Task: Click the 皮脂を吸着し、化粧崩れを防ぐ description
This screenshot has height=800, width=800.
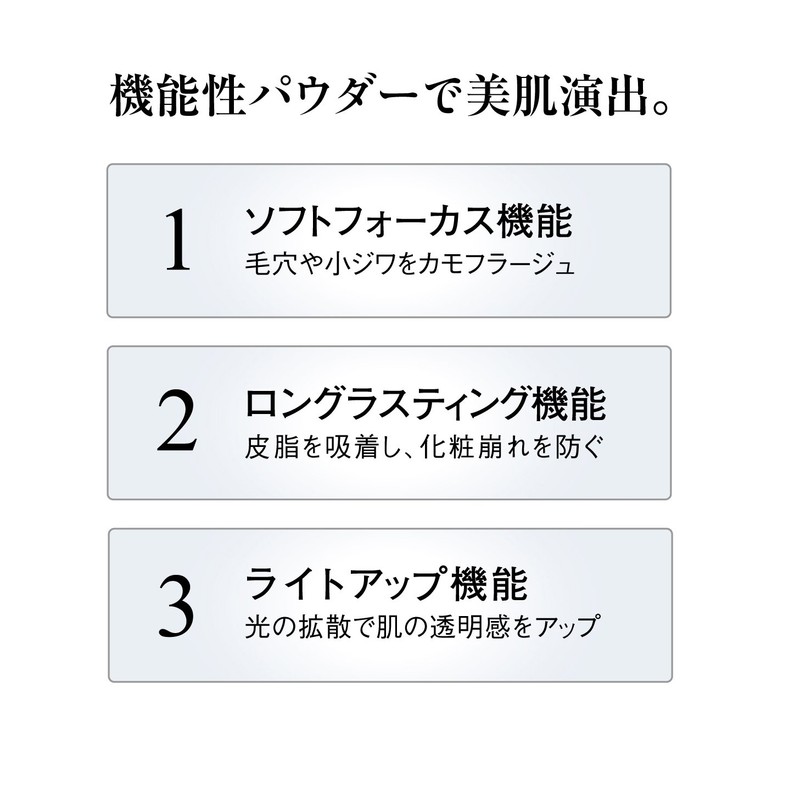Action: click(425, 449)
